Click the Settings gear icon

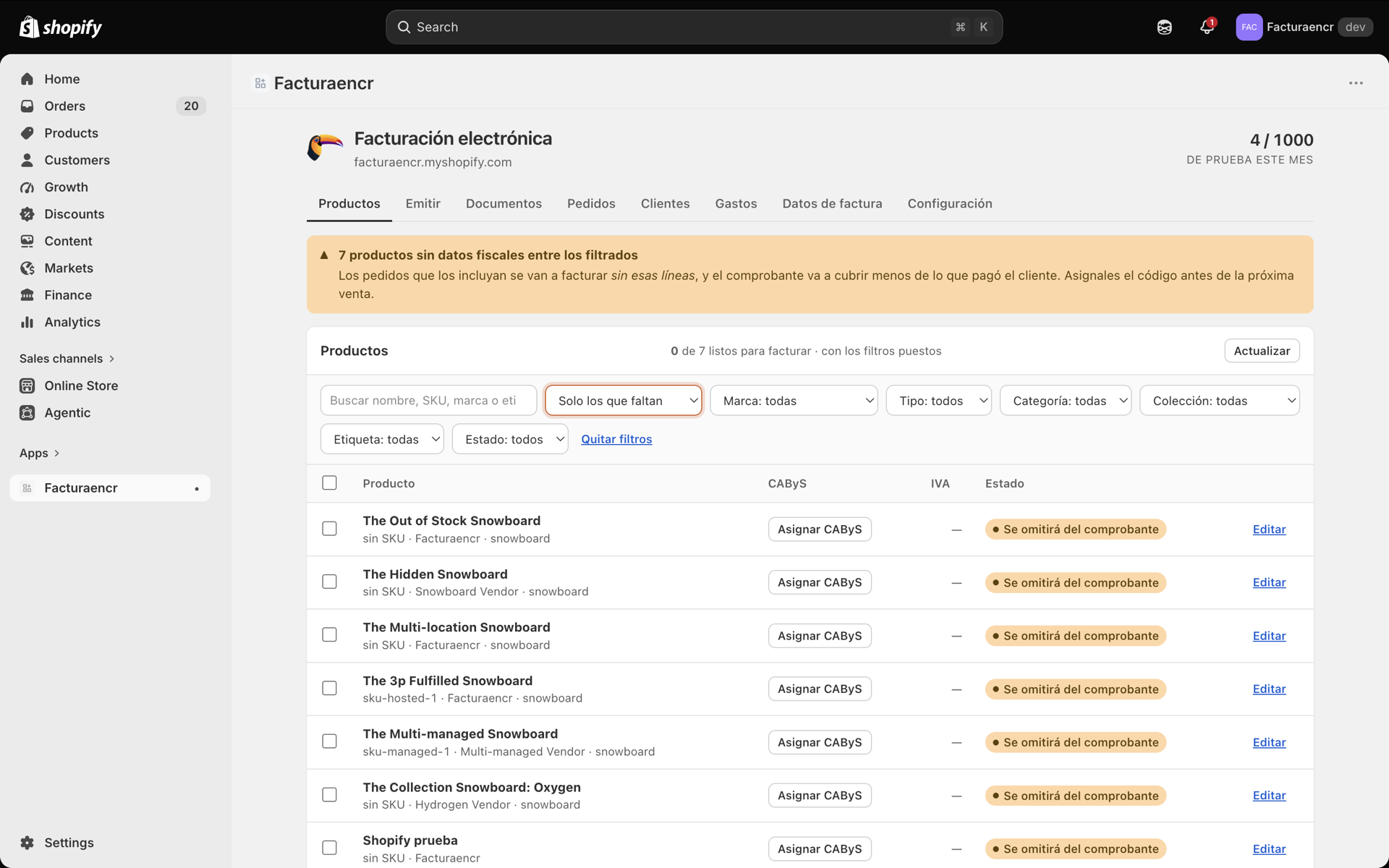27,843
